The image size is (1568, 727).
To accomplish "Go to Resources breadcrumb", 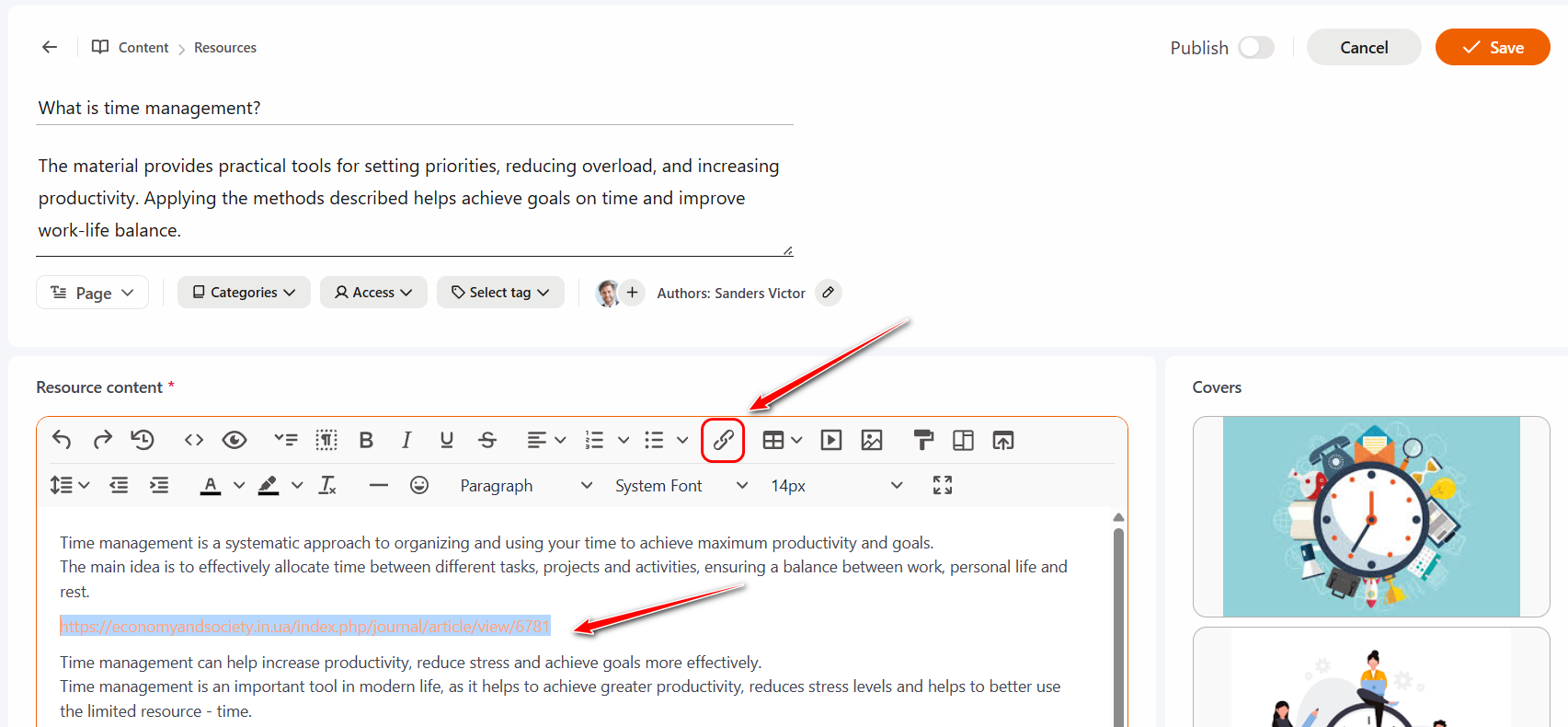I will 225,47.
